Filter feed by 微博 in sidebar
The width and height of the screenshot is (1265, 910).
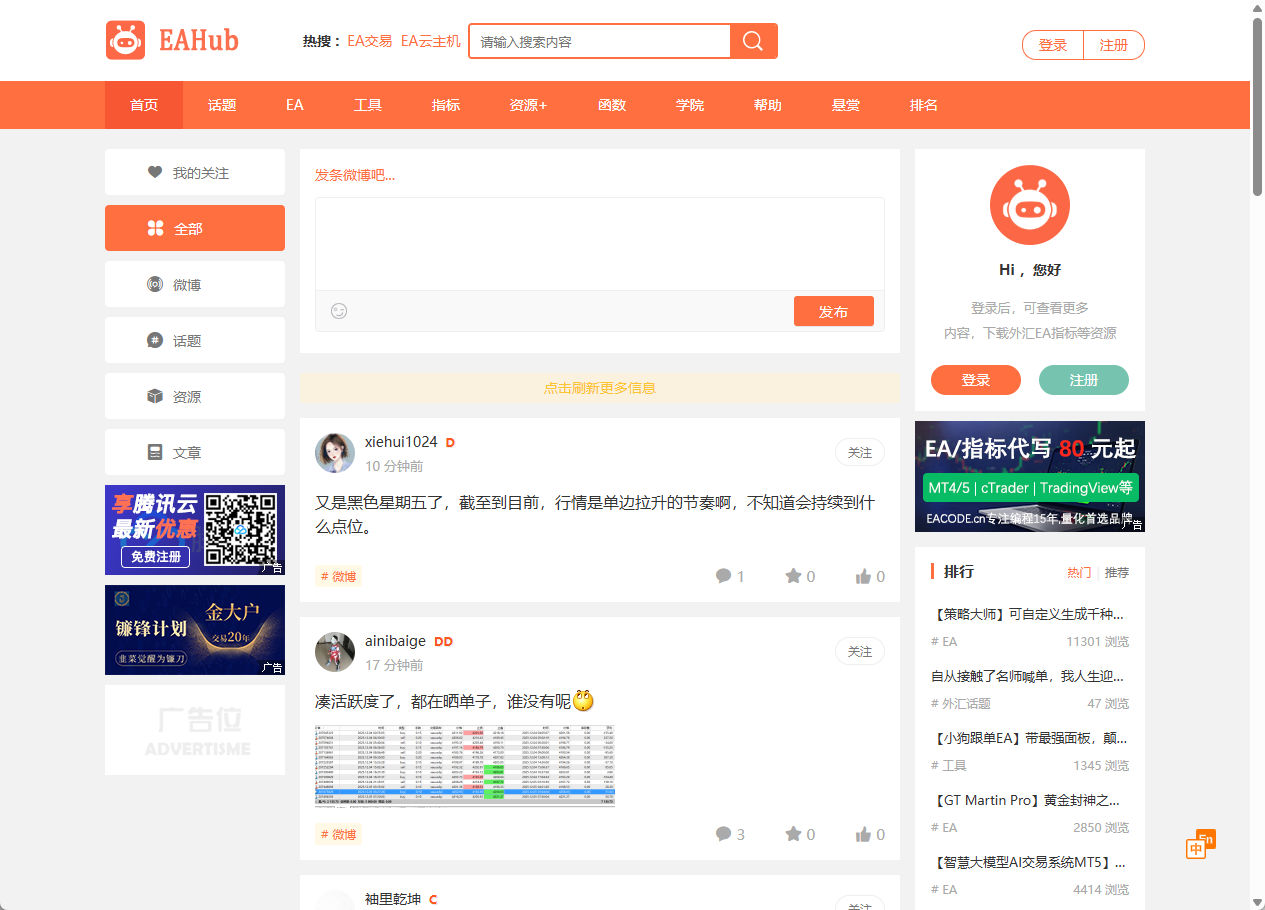click(195, 285)
